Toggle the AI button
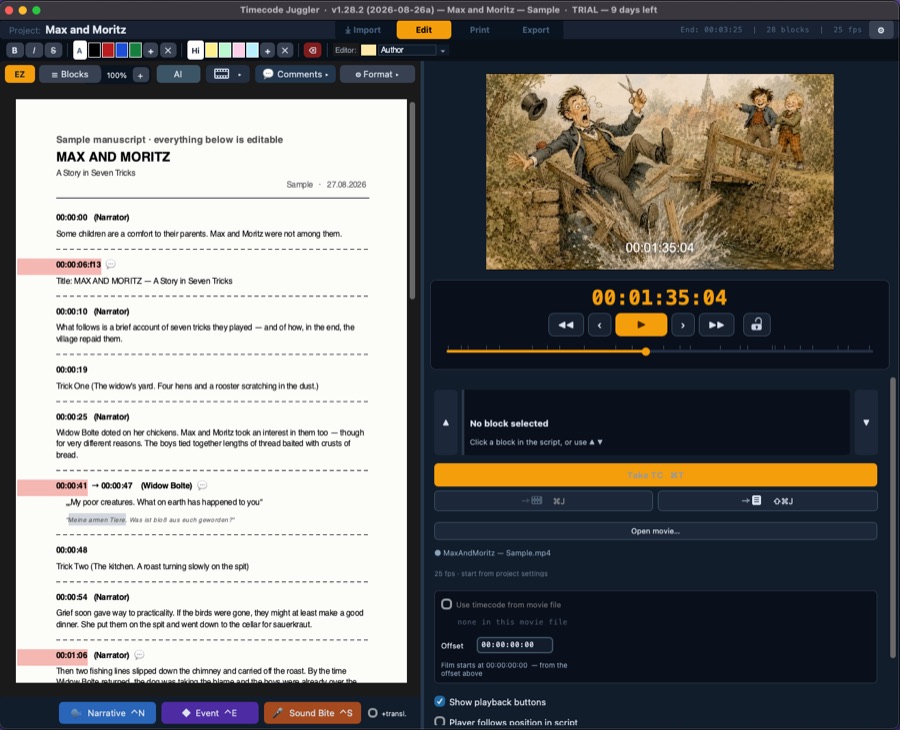This screenshot has width=900, height=730. tap(178, 74)
